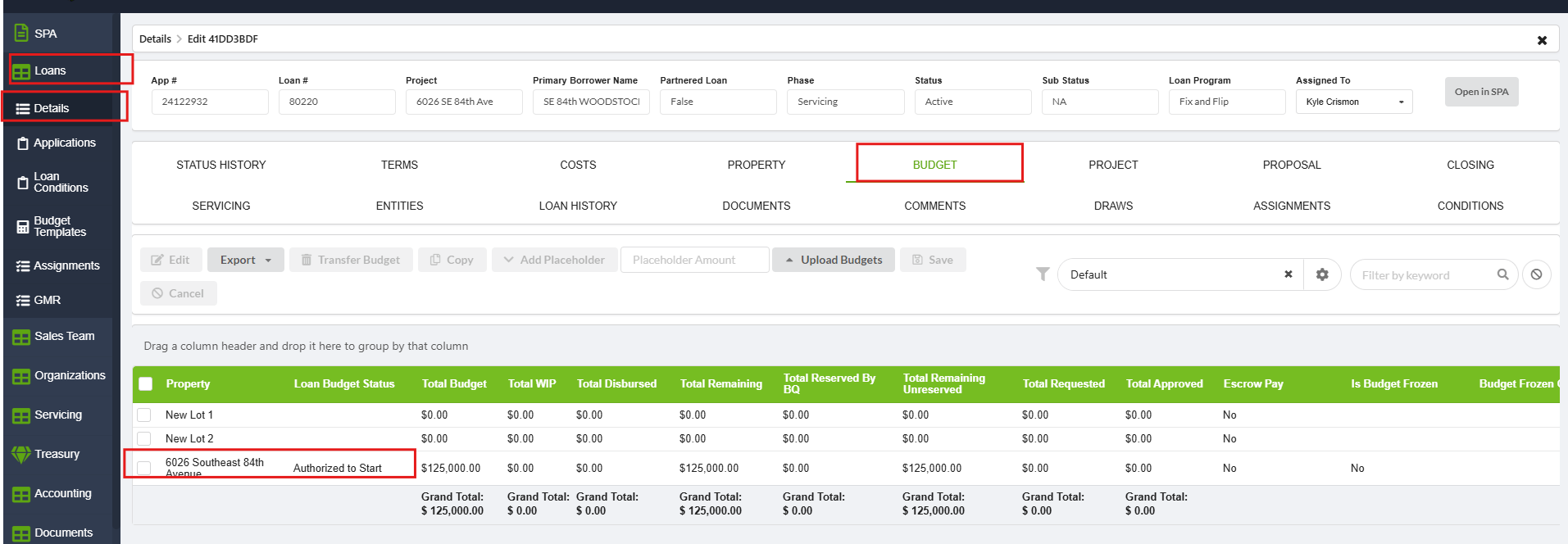The width and height of the screenshot is (1568, 544).
Task: Click the Copy button
Action: 452,260
